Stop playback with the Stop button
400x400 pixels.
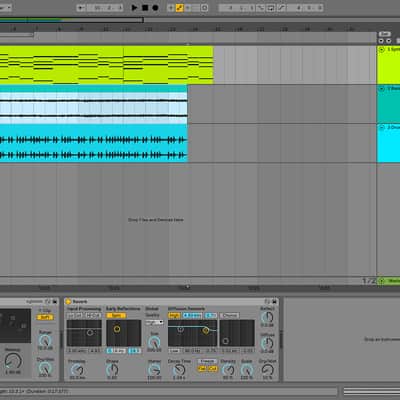point(145,7)
